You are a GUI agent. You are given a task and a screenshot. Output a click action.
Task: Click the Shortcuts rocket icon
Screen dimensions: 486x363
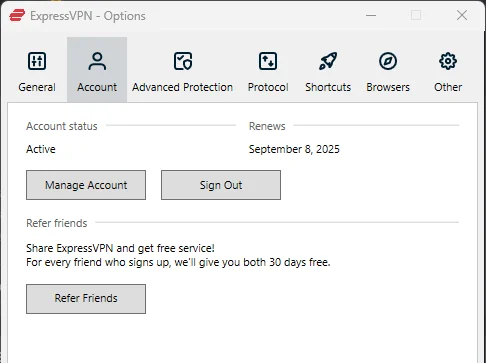coord(328,61)
